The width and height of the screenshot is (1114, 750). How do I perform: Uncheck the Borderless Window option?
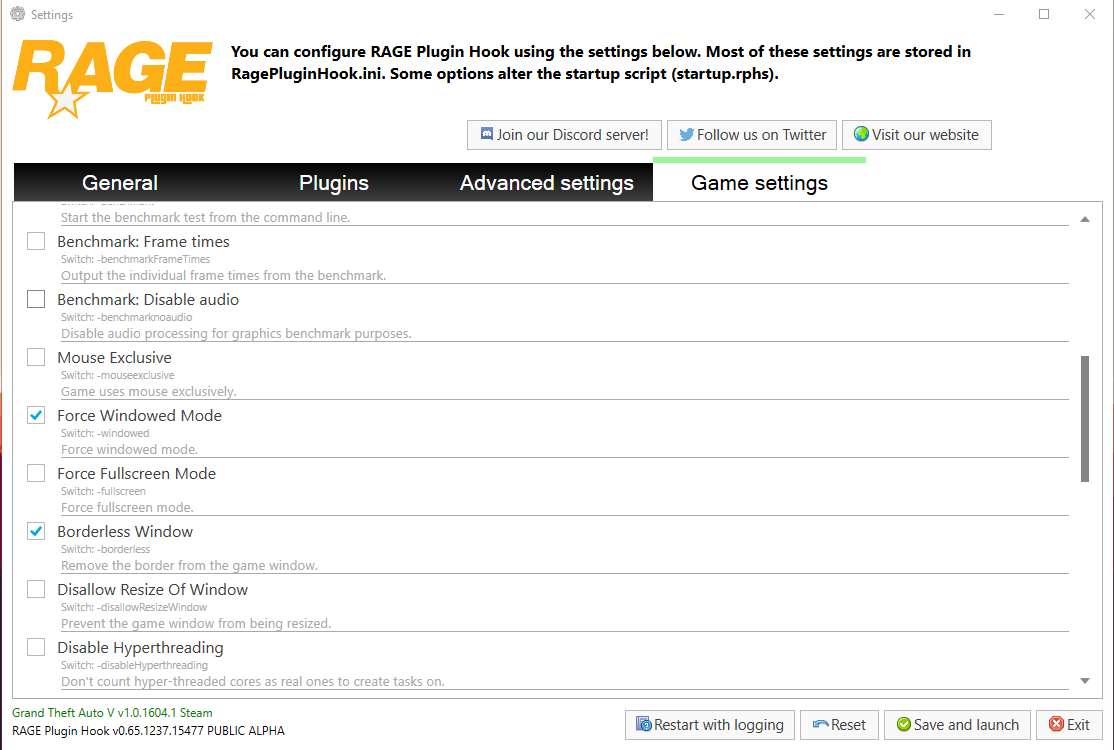point(36,531)
